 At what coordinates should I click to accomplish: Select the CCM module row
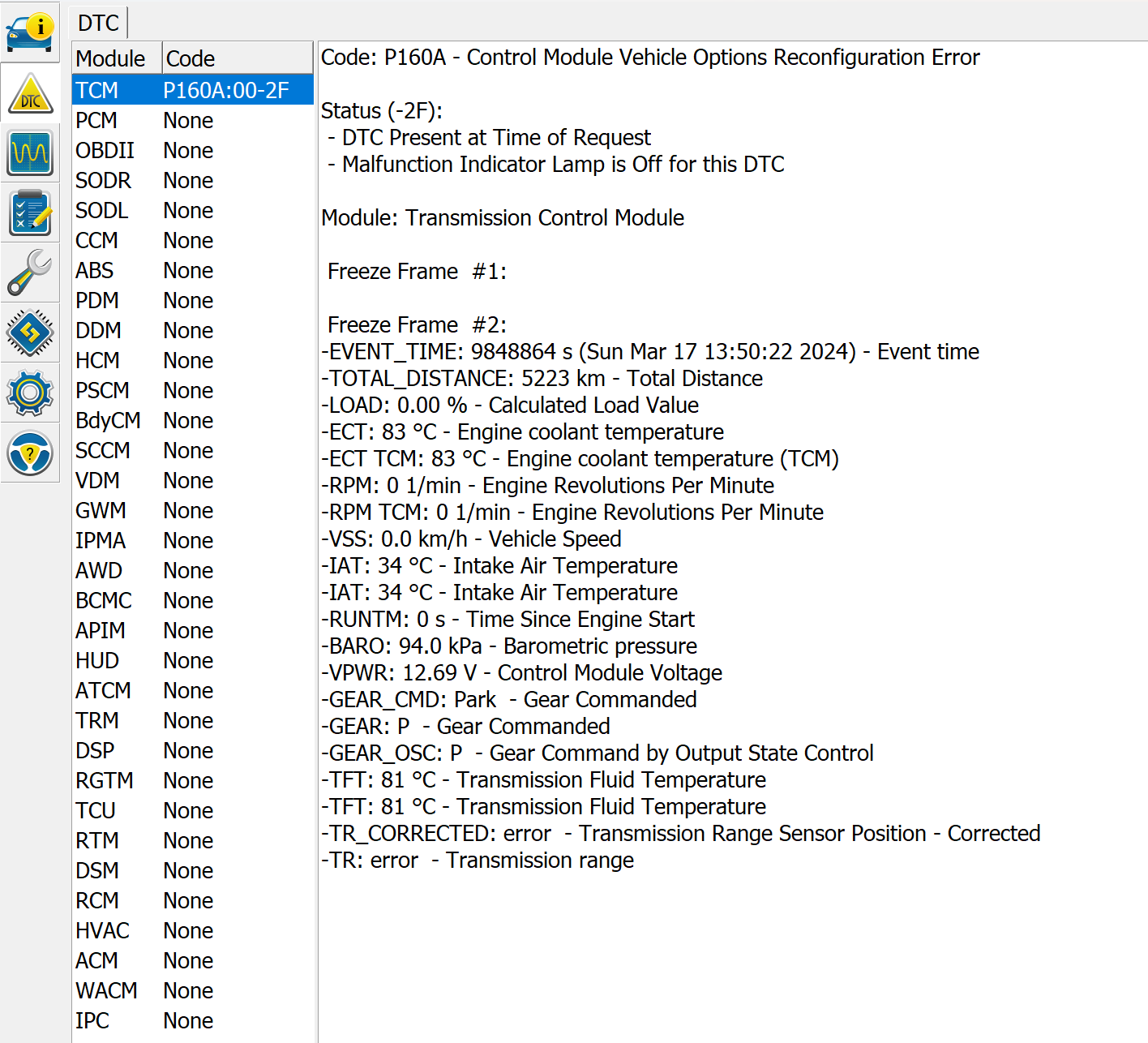193,240
